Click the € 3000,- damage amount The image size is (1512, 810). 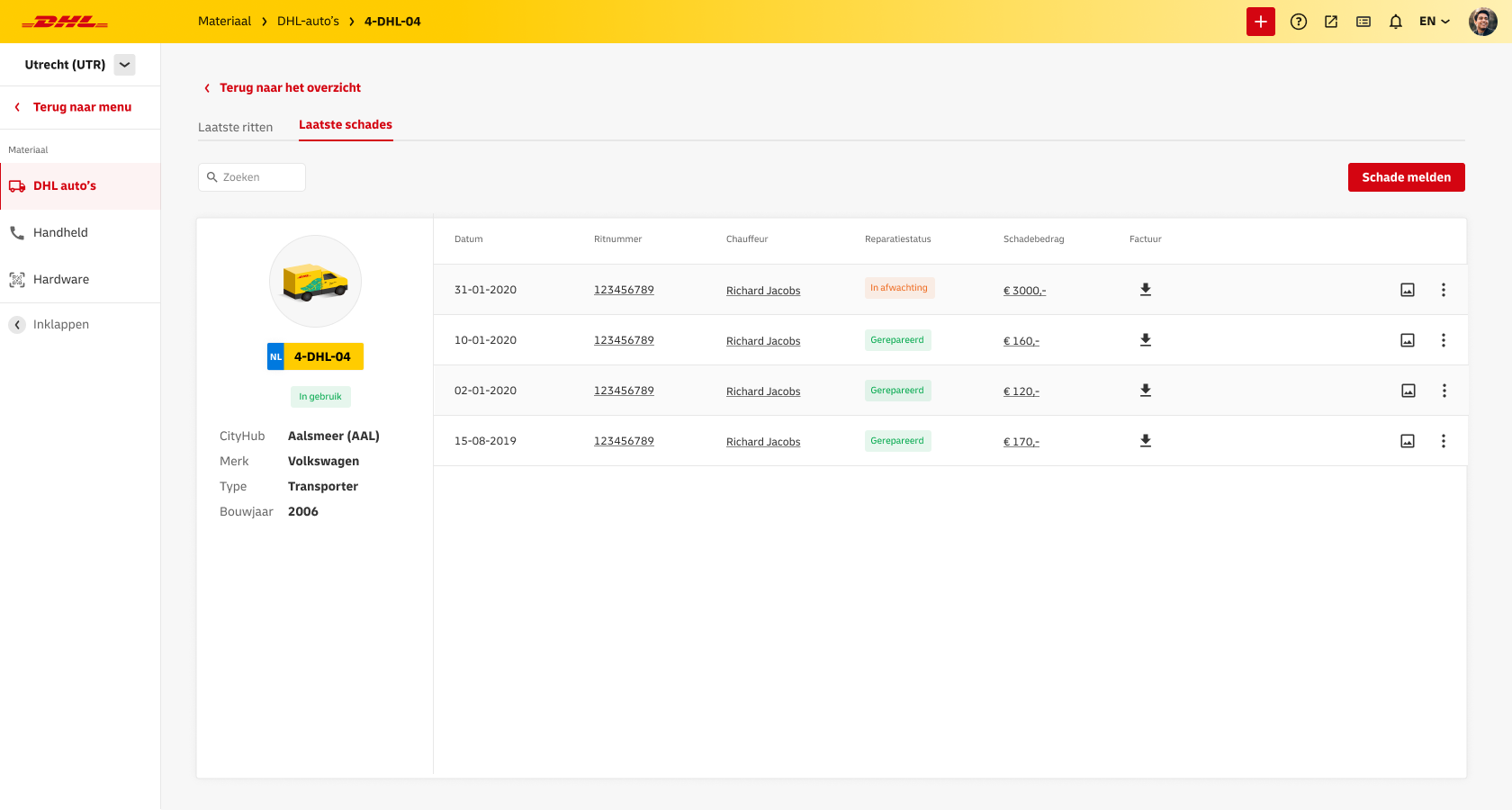(x=1025, y=291)
